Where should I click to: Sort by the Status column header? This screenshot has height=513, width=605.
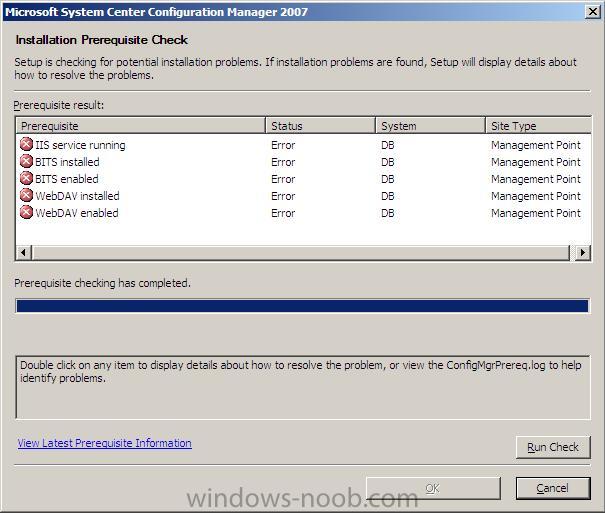pyautogui.click(x=320, y=126)
